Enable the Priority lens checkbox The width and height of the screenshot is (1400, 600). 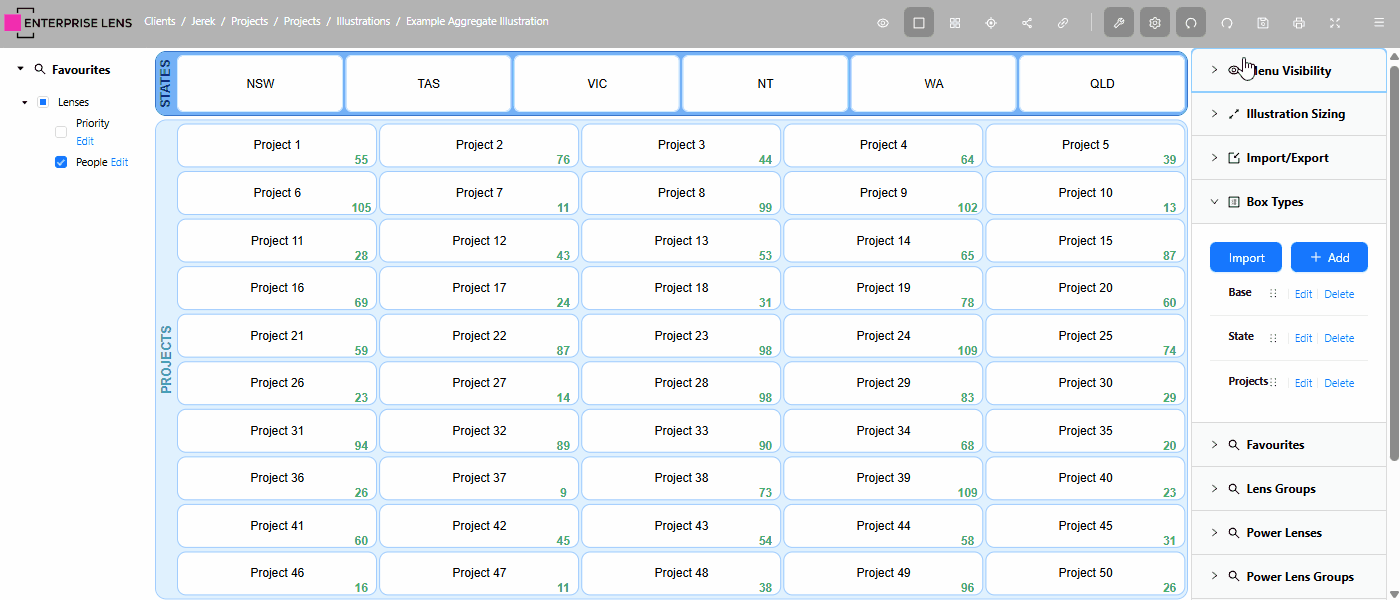(61, 132)
